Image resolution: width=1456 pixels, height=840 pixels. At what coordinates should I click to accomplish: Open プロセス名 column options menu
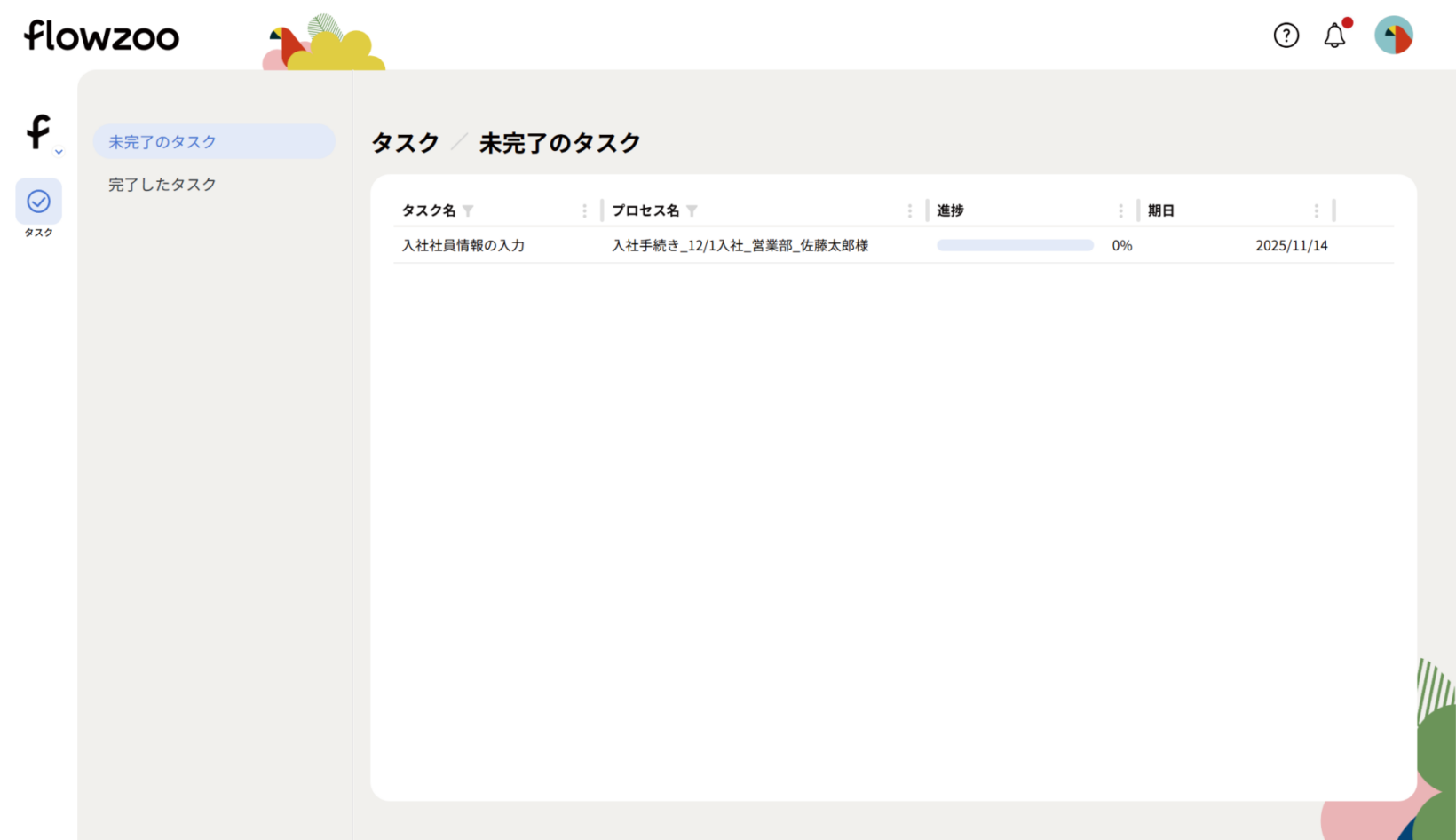[x=909, y=210]
